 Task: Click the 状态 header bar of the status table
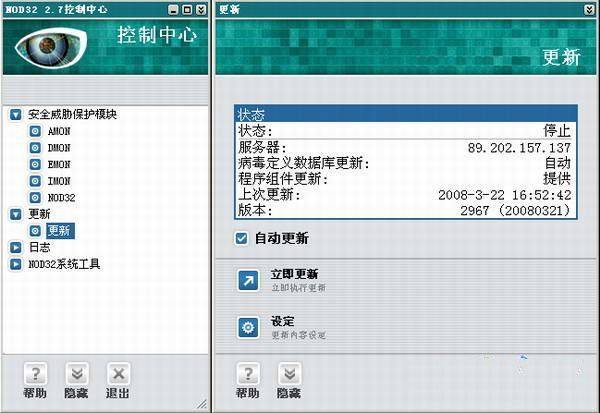pyautogui.click(x=406, y=114)
